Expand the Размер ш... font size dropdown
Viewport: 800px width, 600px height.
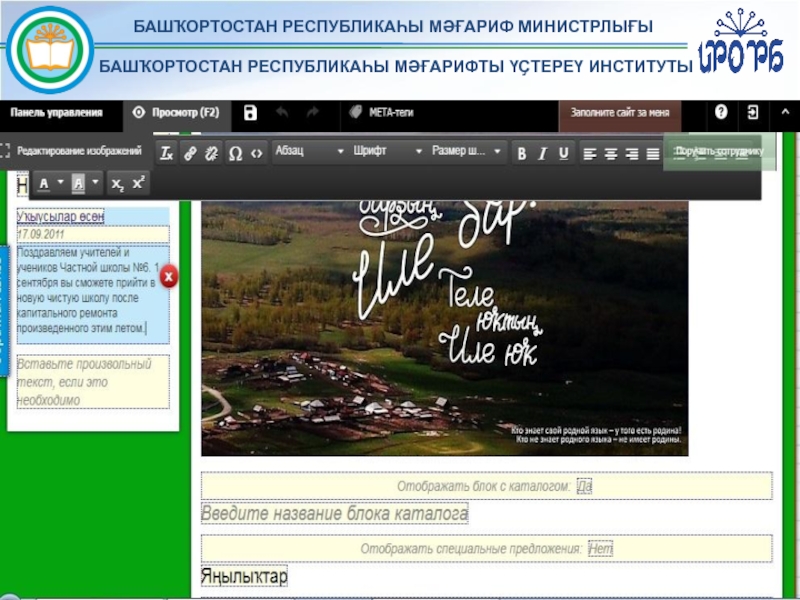(467, 151)
